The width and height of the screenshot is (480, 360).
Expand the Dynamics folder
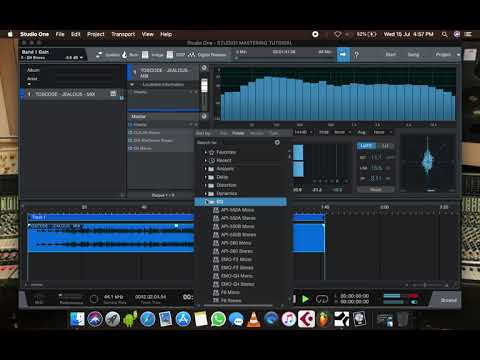206,193
